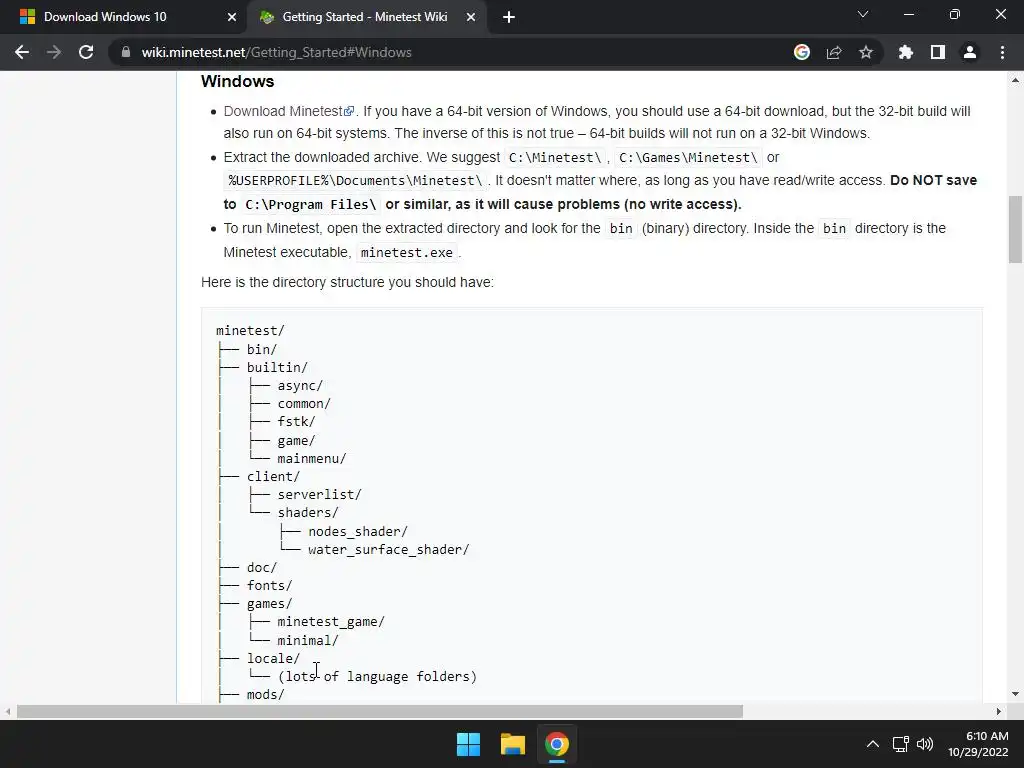The height and width of the screenshot is (768, 1024).
Task: Click the horizontal scrollbar thumb
Action: coord(380,711)
